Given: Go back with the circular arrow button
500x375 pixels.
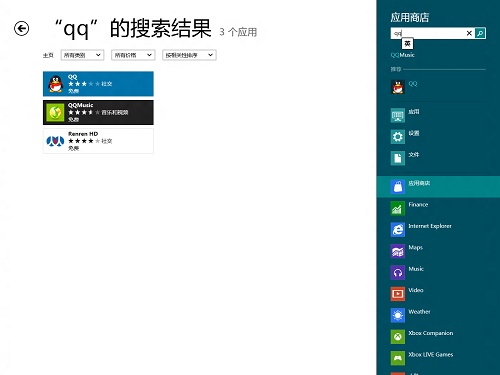Looking at the screenshot, I should point(22,29).
